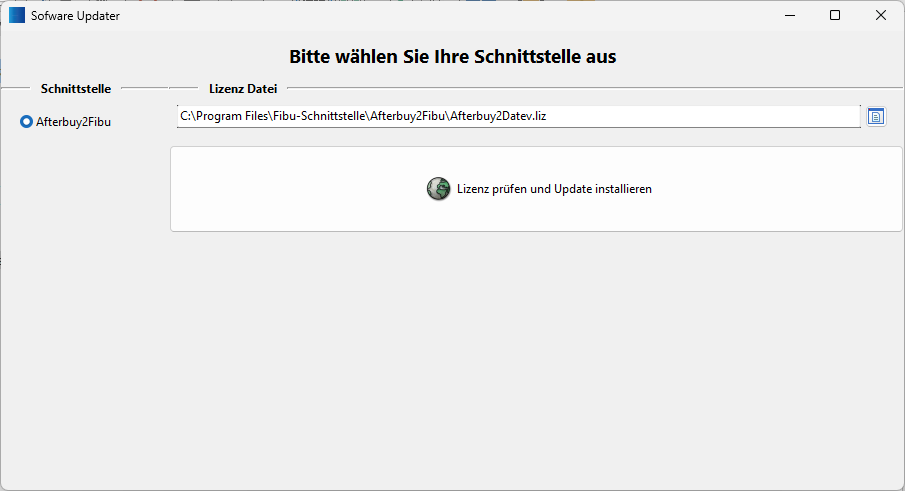Click Program Files text in license path

click(232, 117)
